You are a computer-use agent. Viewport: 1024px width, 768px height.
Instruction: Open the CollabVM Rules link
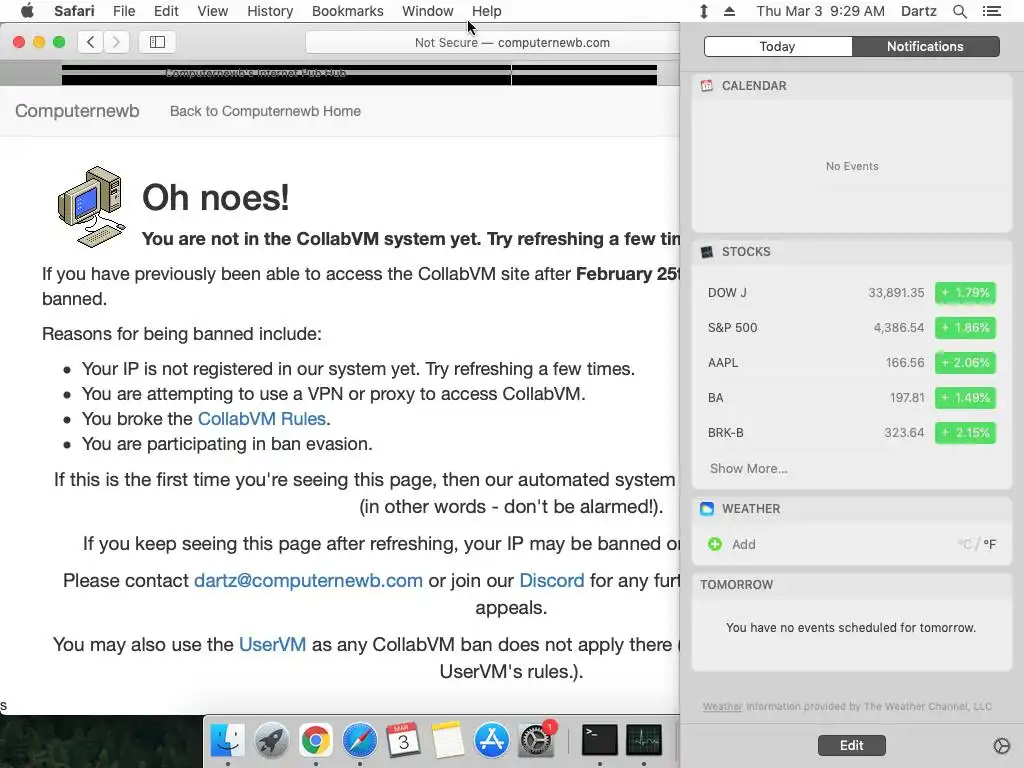click(262, 419)
